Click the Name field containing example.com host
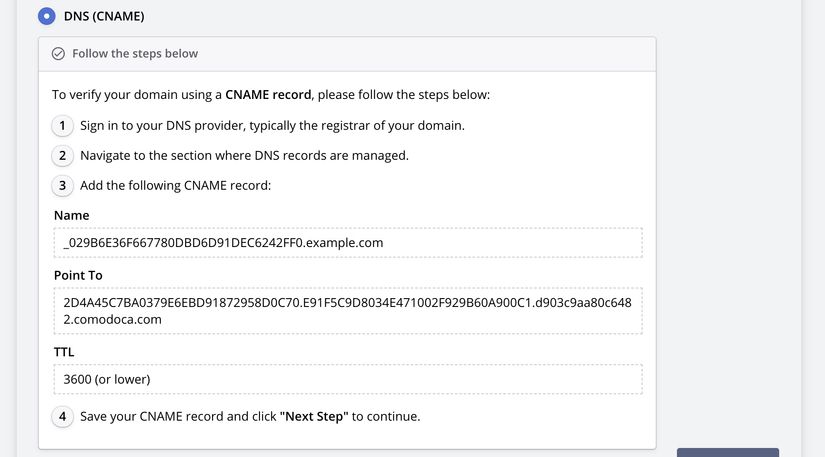 [x=347, y=242]
